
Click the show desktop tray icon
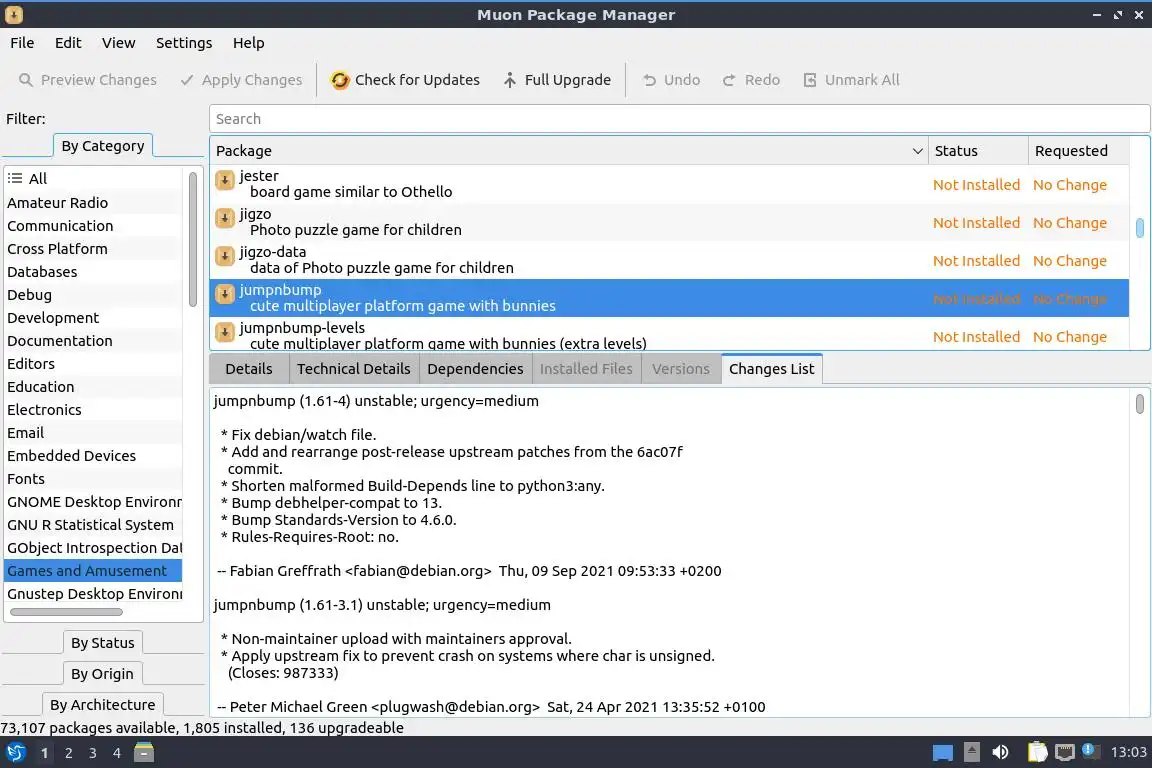[x=943, y=753]
